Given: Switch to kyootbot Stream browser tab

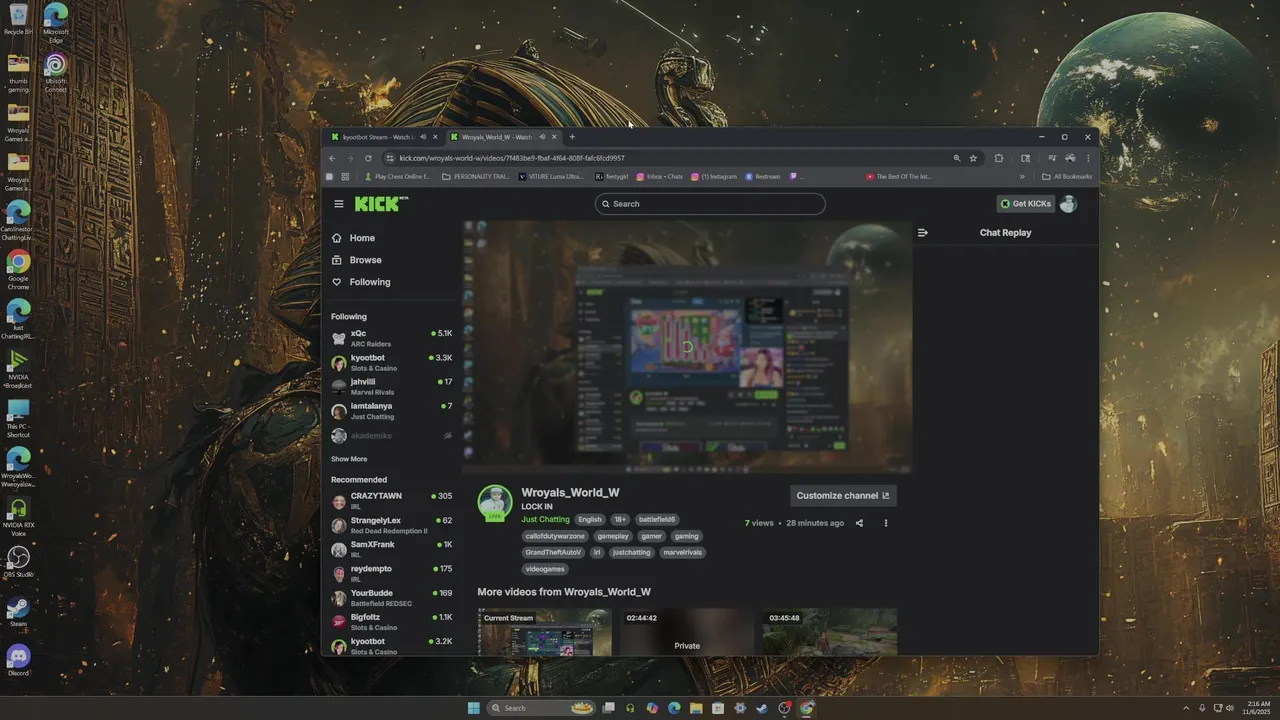Looking at the screenshot, I should point(377,137).
